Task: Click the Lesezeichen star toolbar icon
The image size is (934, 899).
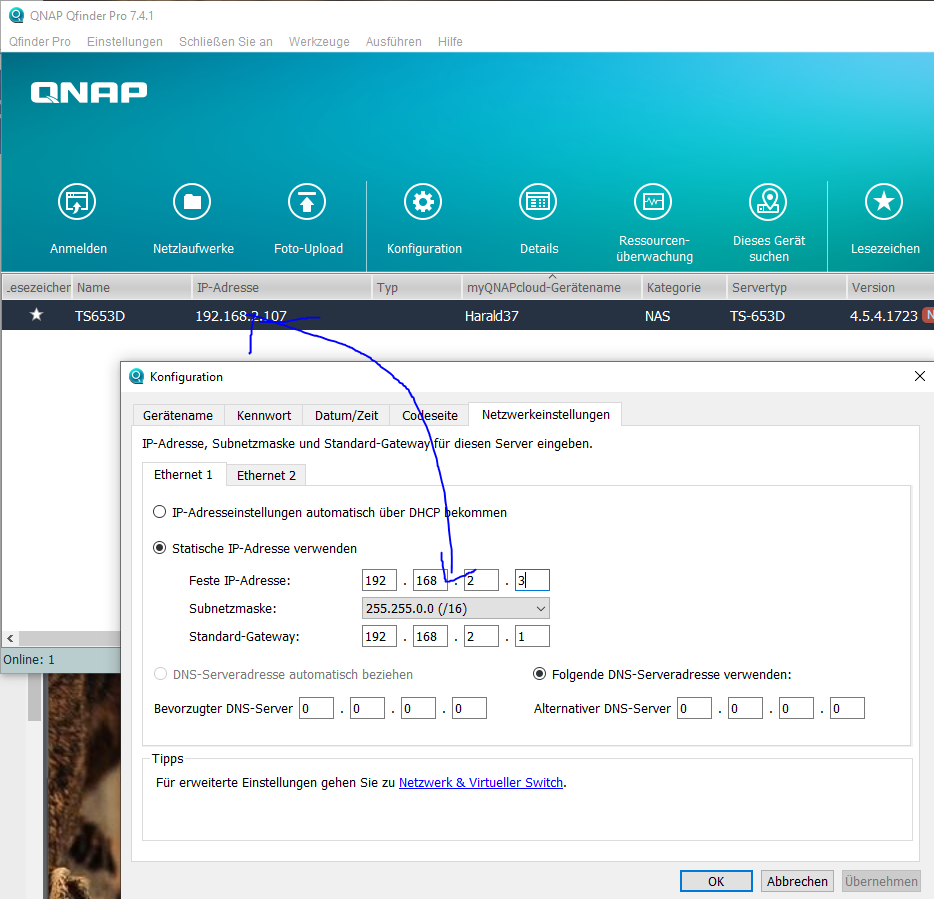Action: (x=884, y=202)
